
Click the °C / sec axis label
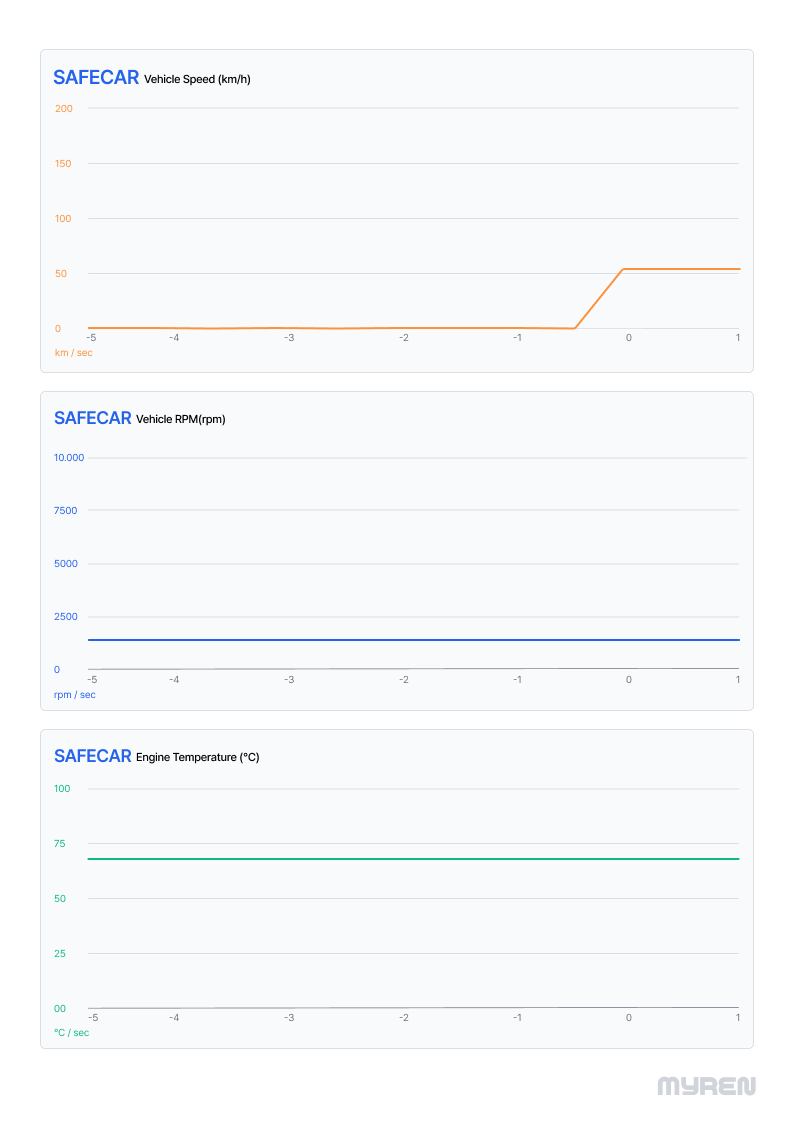71,1032
